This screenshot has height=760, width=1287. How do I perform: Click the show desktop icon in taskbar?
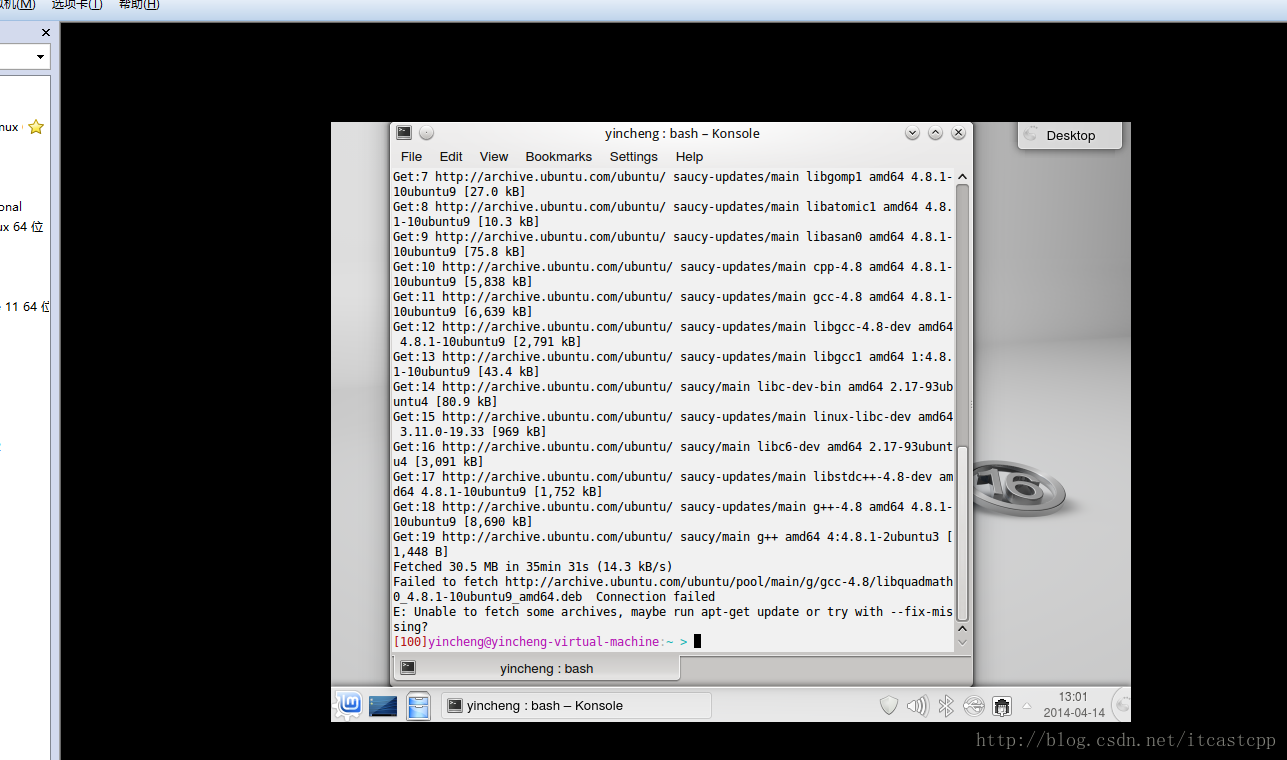(383, 706)
